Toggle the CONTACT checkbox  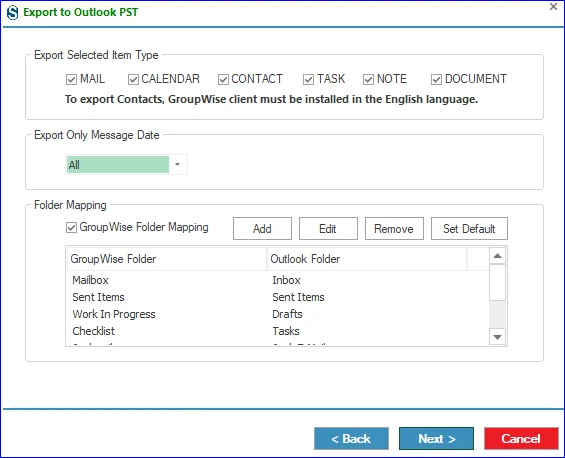click(x=223, y=79)
